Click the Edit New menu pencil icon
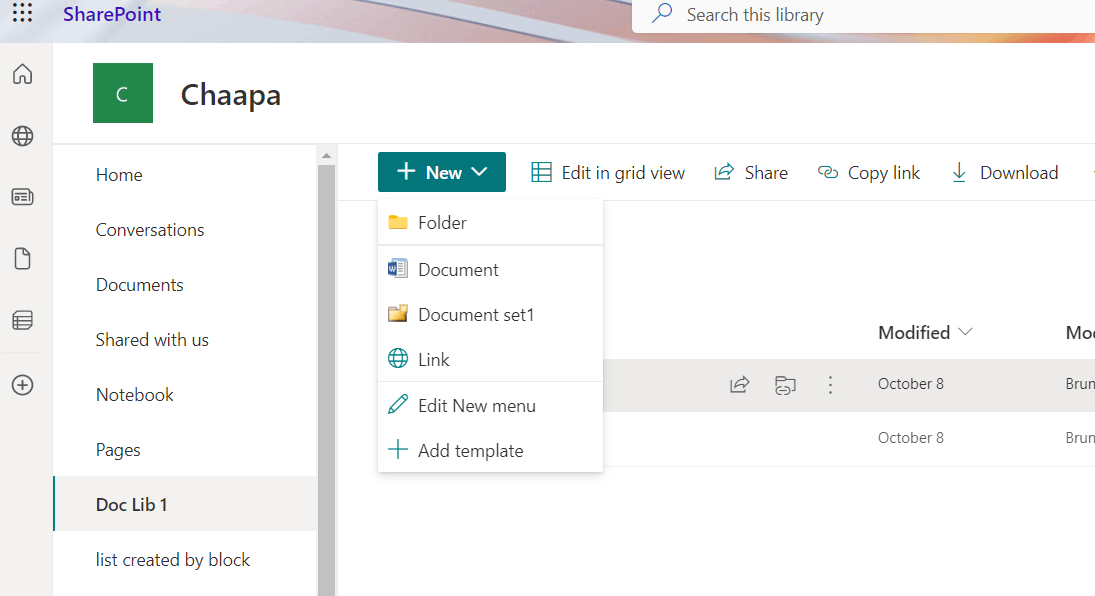This screenshot has width=1095, height=596. [398, 404]
